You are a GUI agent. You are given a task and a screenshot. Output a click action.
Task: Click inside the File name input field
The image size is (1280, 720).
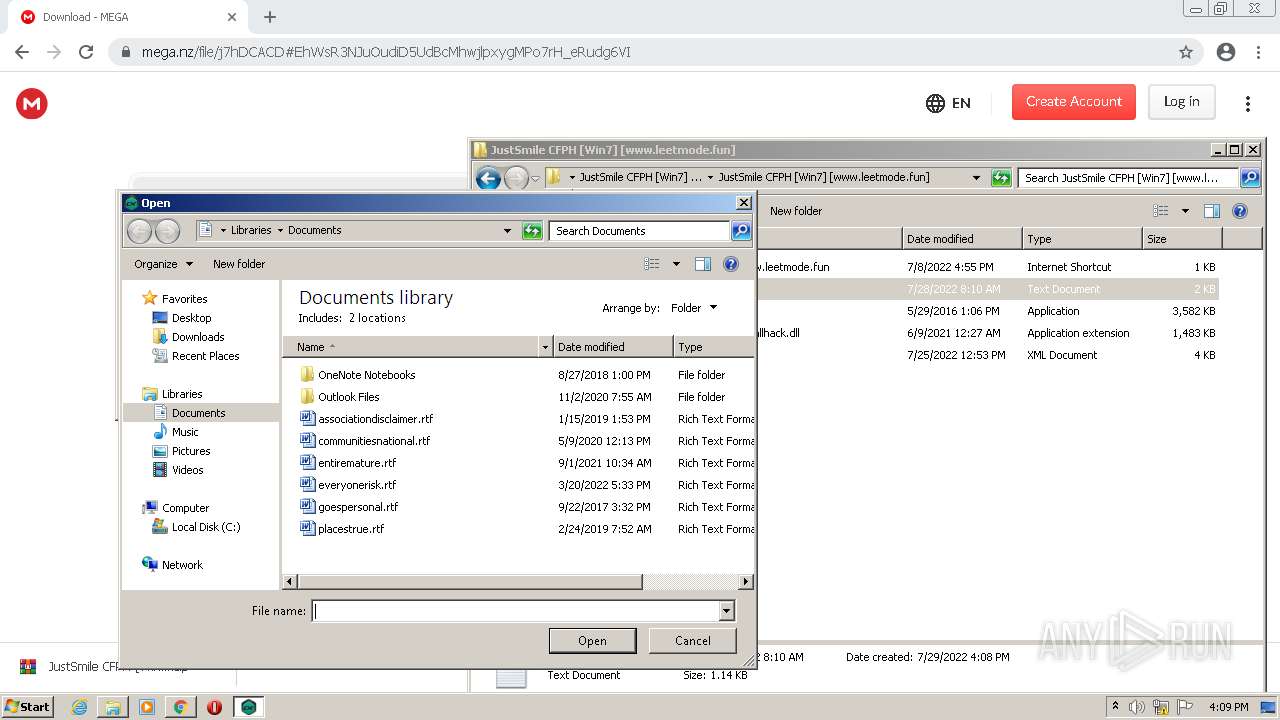[517, 611]
